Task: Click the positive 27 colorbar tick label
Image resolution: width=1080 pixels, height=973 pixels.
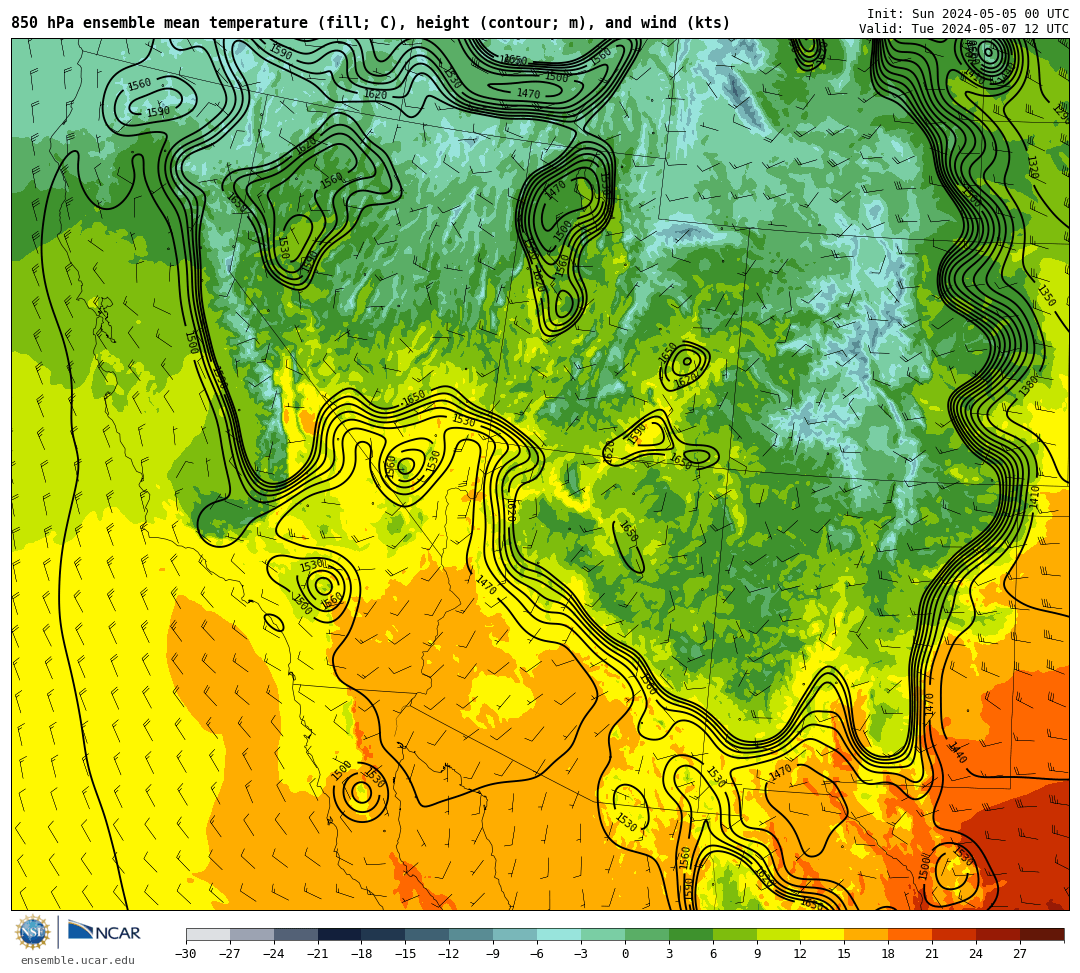Action: point(1021,954)
